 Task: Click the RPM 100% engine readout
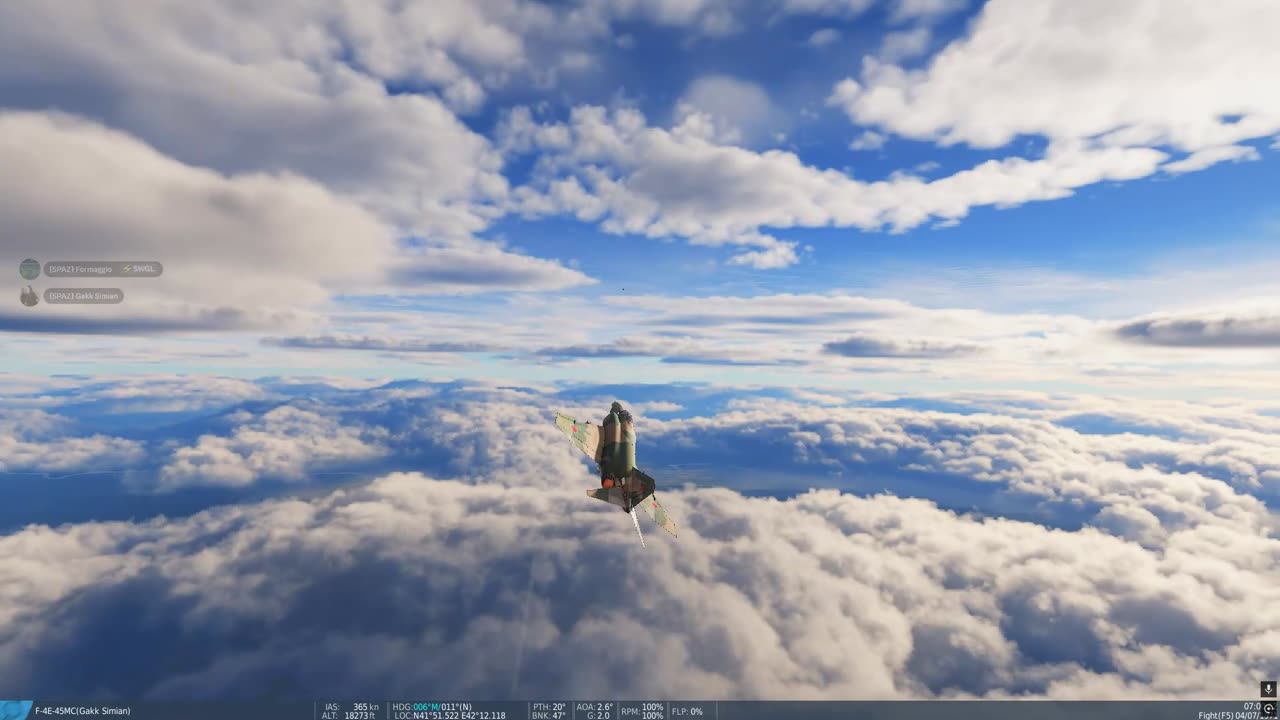pyautogui.click(x=642, y=711)
